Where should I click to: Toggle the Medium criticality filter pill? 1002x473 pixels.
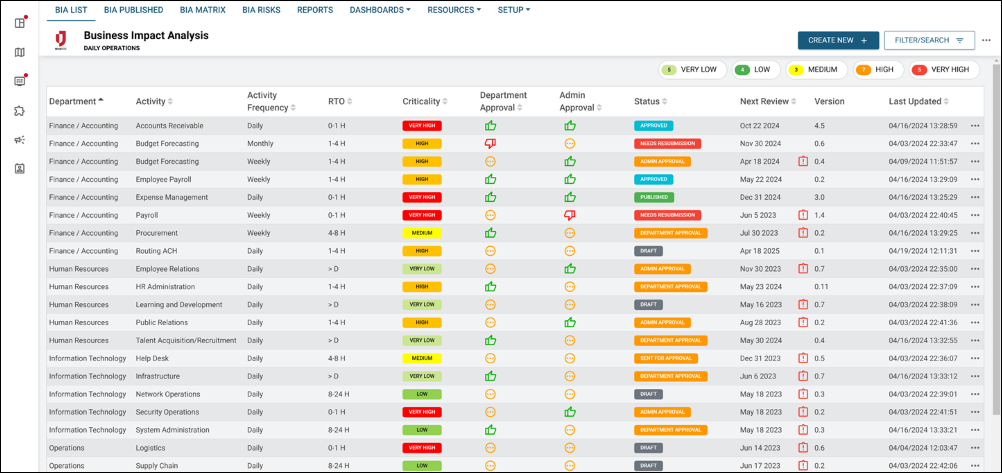[x=815, y=70]
